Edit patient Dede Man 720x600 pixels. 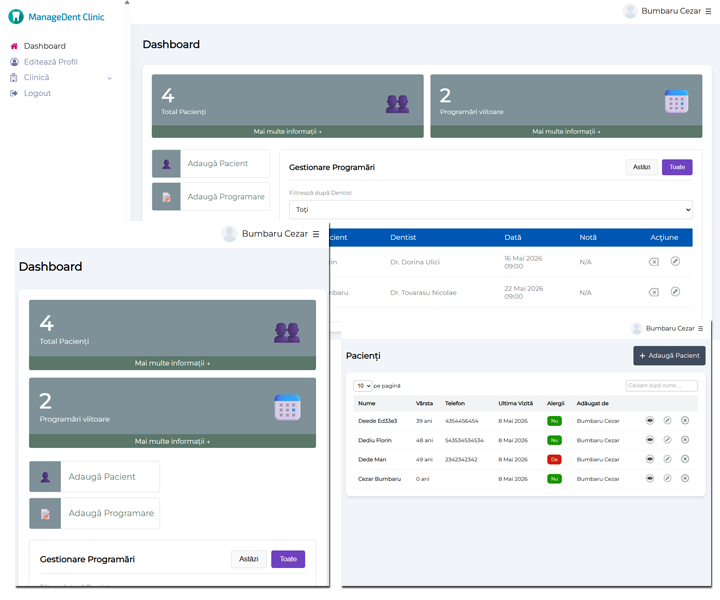(667, 459)
